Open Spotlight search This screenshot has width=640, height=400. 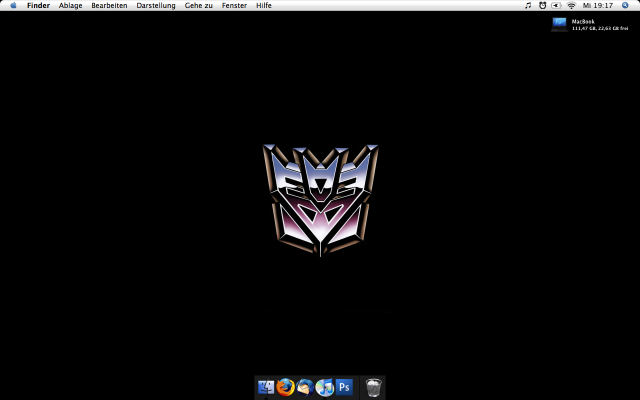click(x=625, y=5)
